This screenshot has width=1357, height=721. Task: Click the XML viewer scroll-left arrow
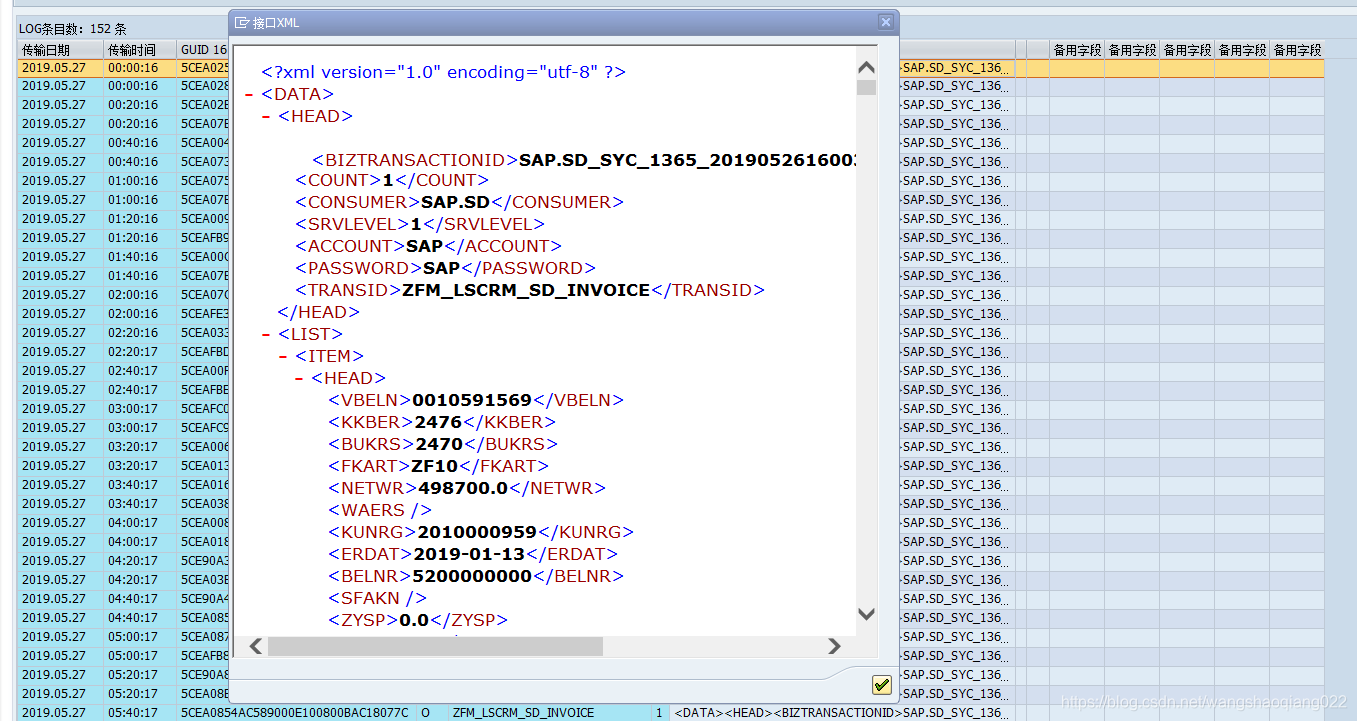(256, 646)
